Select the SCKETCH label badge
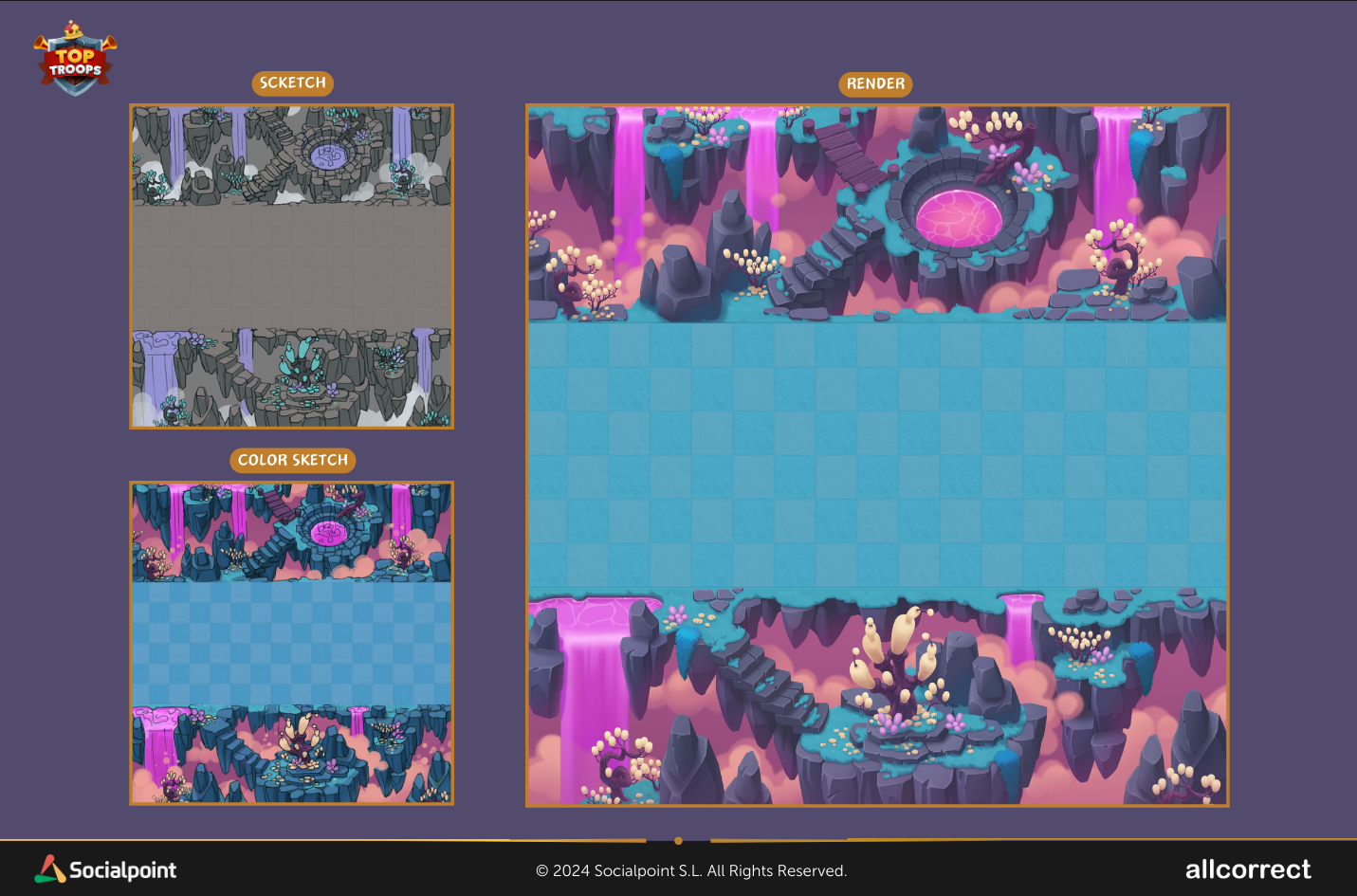Image resolution: width=1357 pixels, height=896 pixels. pyautogui.click(x=292, y=83)
